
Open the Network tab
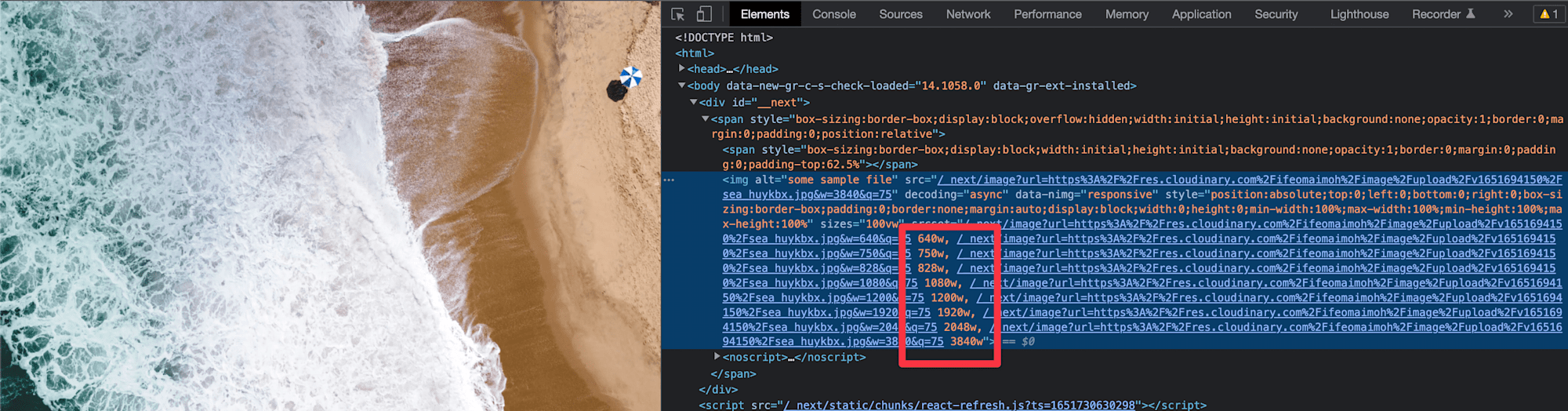coord(968,14)
